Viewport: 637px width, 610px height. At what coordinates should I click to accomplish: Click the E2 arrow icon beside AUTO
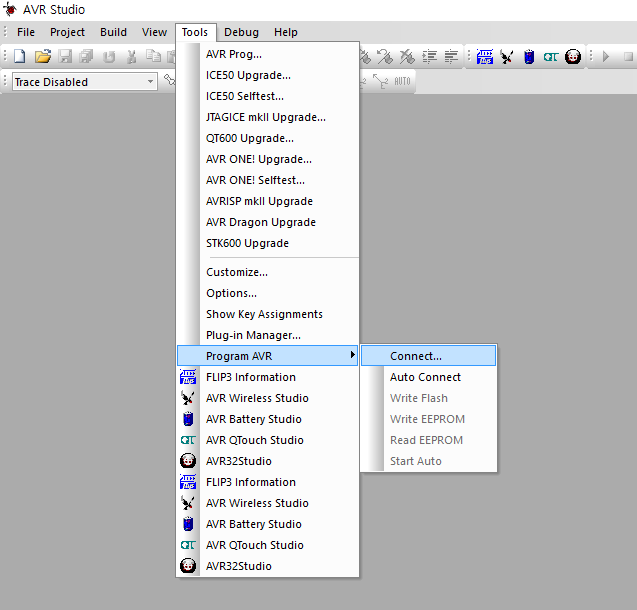point(381,81)
